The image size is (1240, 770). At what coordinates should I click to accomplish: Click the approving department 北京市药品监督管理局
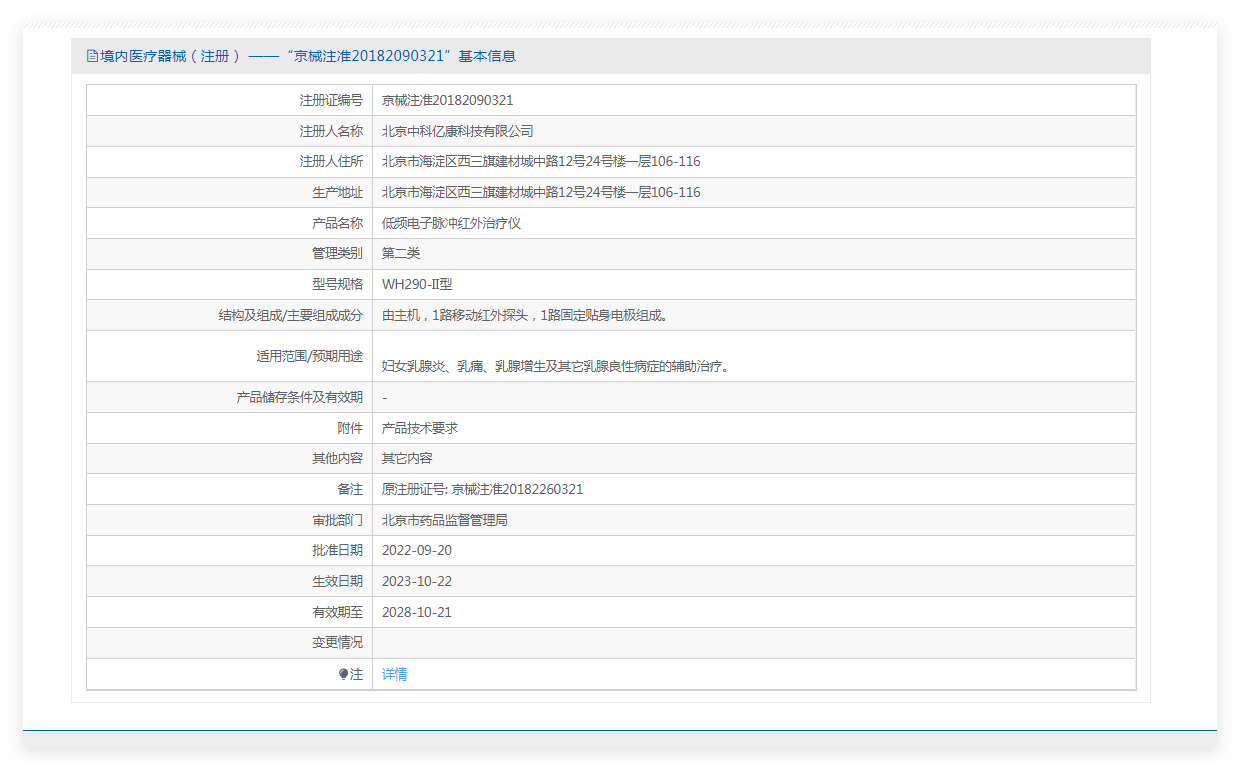coord(445,520)
